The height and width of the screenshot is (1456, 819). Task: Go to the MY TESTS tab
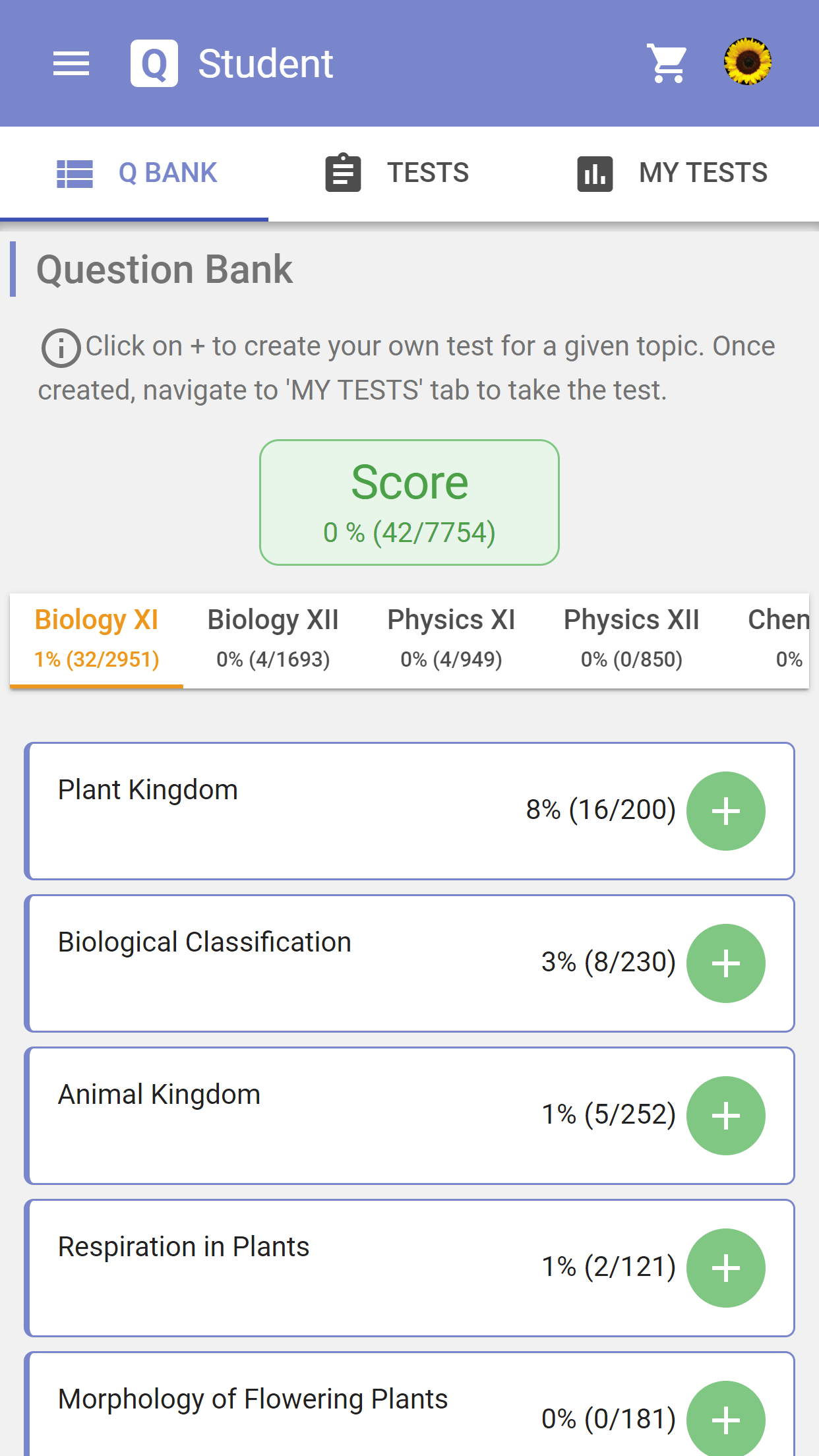coord(673,173)
